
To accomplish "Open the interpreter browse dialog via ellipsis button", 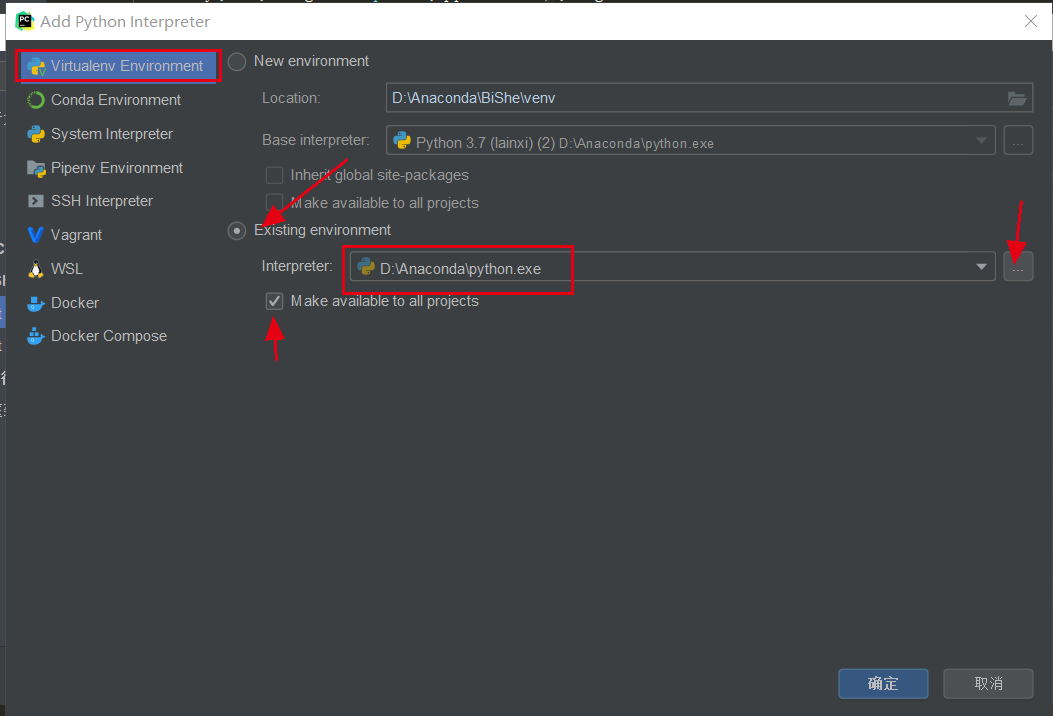I will tap(1018, 266).
